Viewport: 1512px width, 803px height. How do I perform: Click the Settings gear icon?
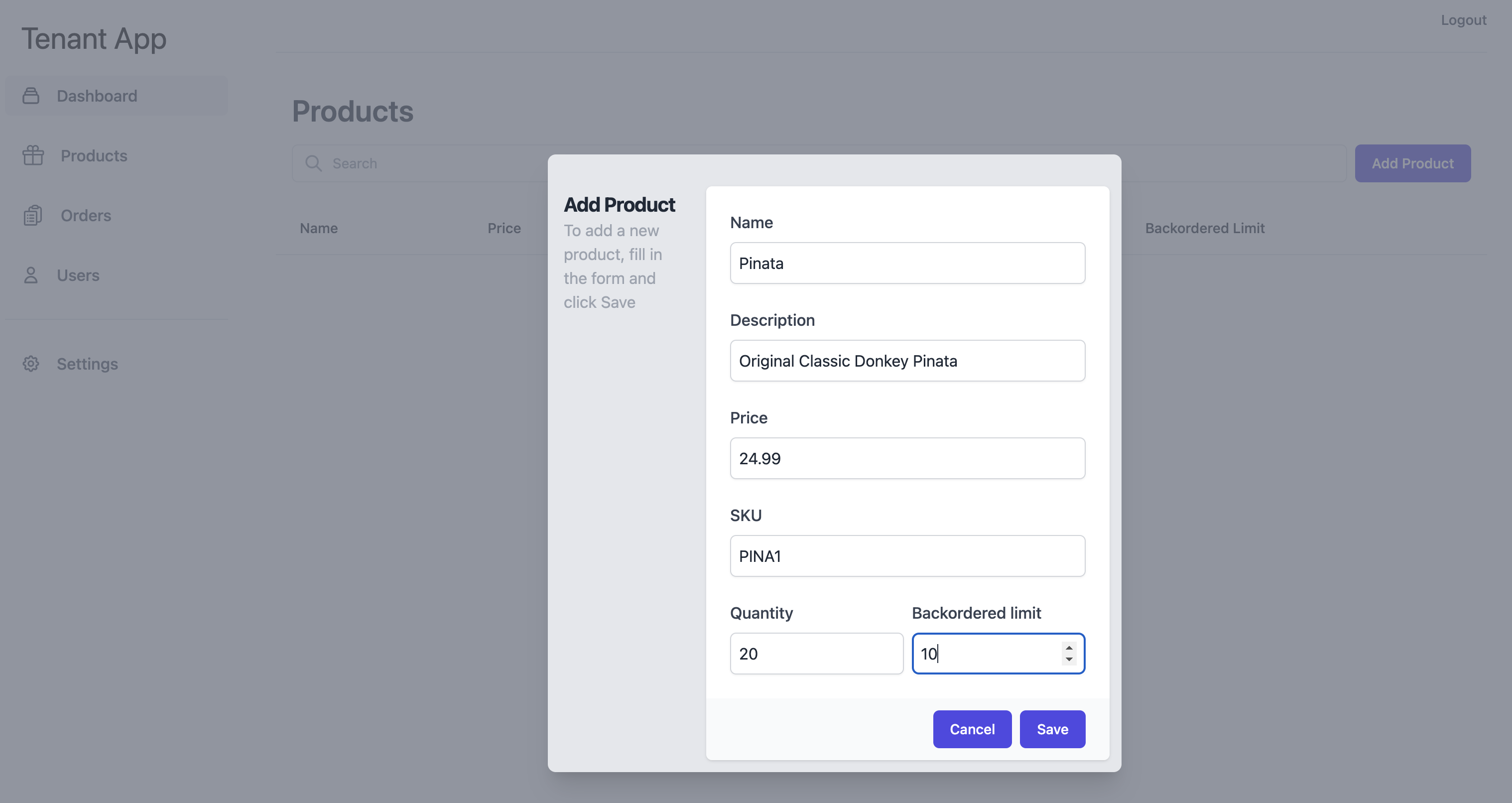pos(30,364)
